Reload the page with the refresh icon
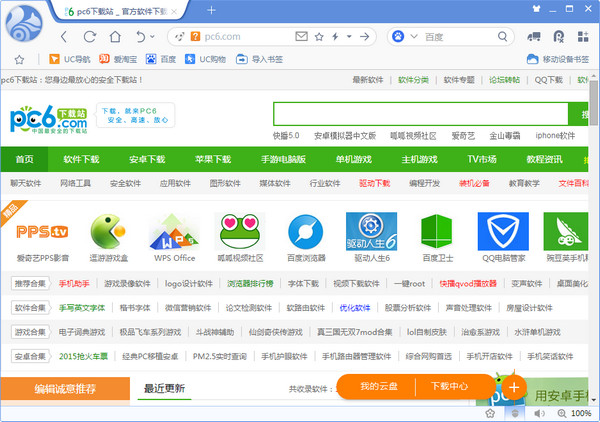 [x=90, y=37]
